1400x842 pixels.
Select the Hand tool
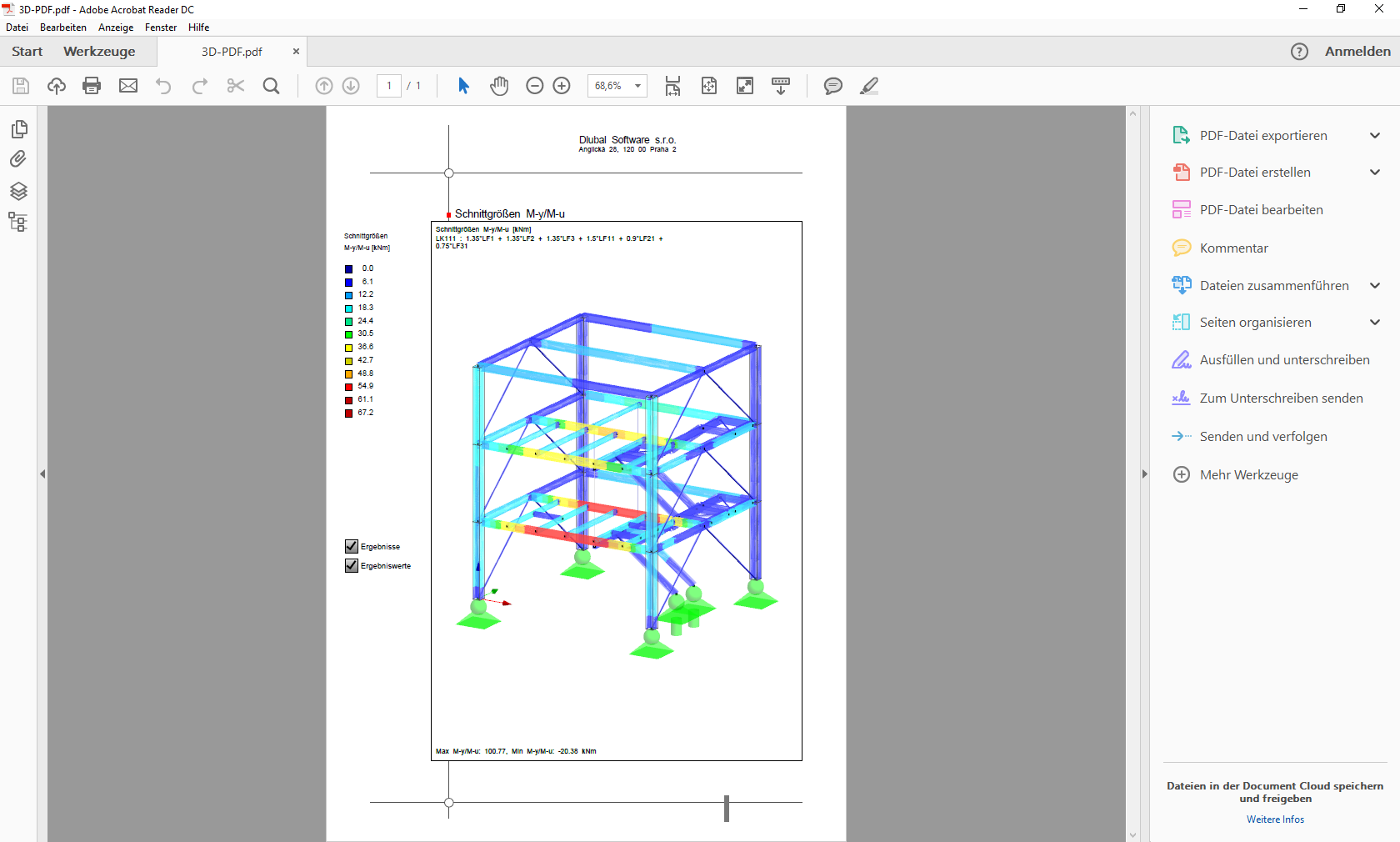pos(498,86)
